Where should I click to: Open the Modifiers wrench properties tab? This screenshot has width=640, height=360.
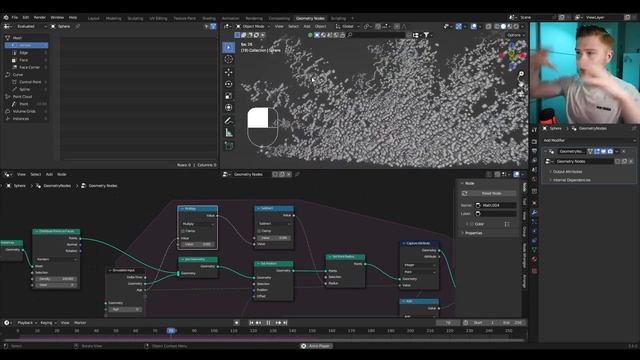click(534, 213)
